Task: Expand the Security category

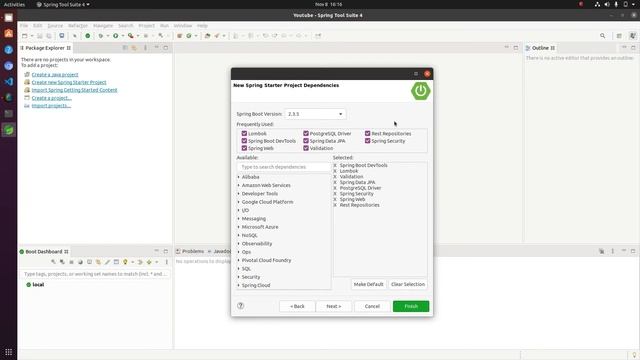Action: tap(239, 277)
